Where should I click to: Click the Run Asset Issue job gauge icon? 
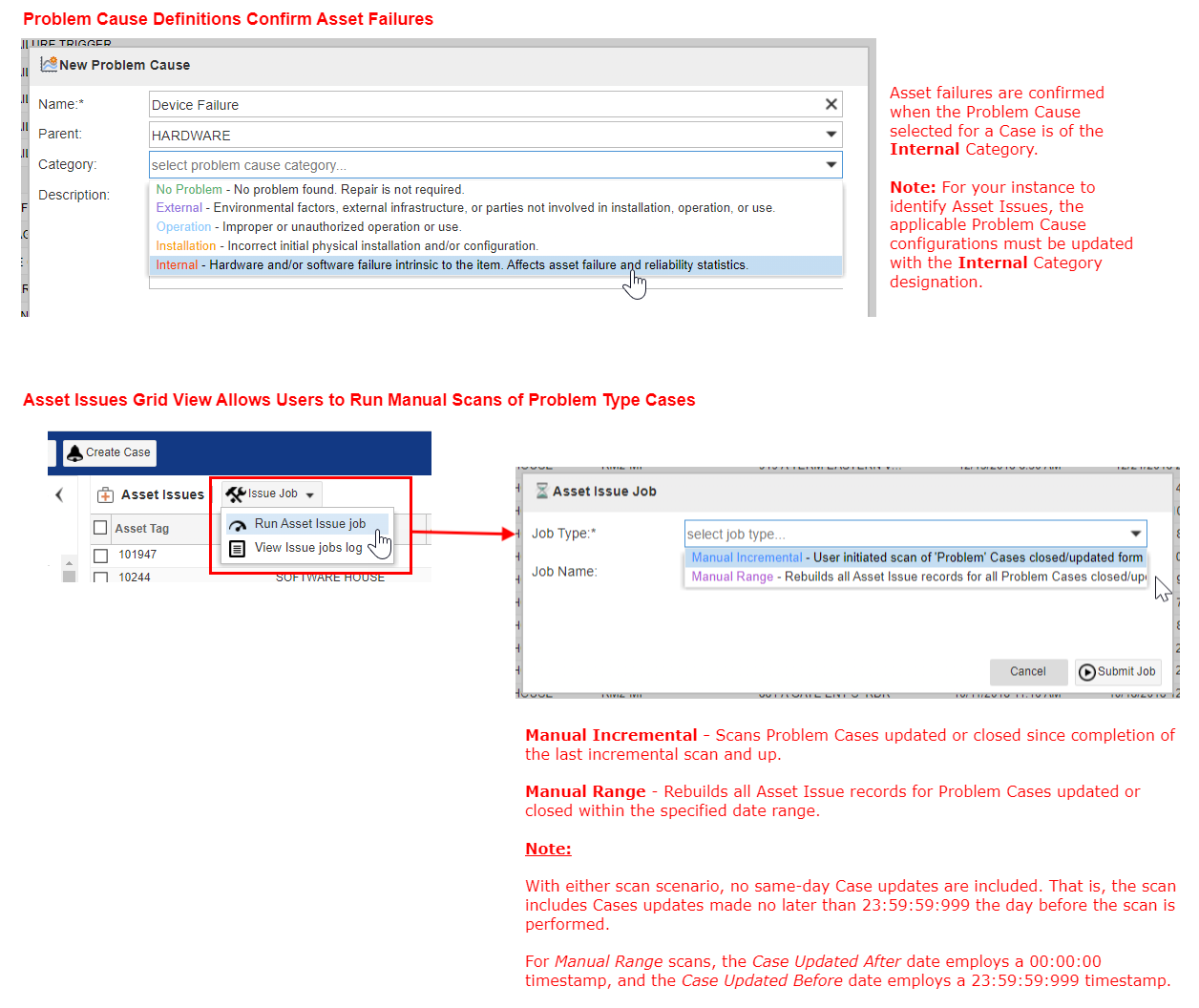coord(237,524)
